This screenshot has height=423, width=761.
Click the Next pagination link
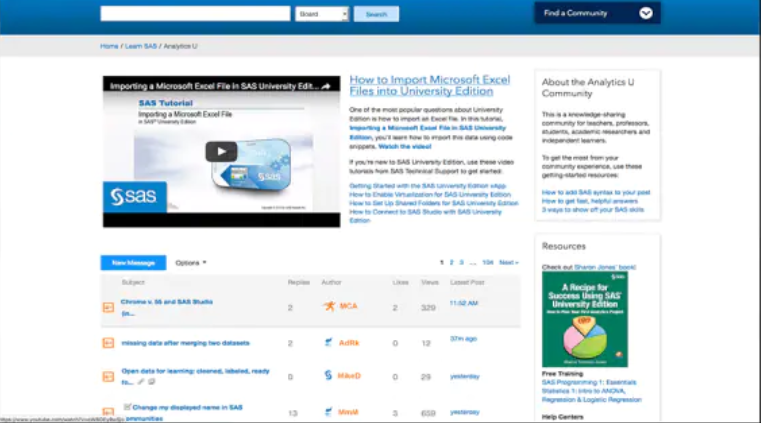click(509, 262)
